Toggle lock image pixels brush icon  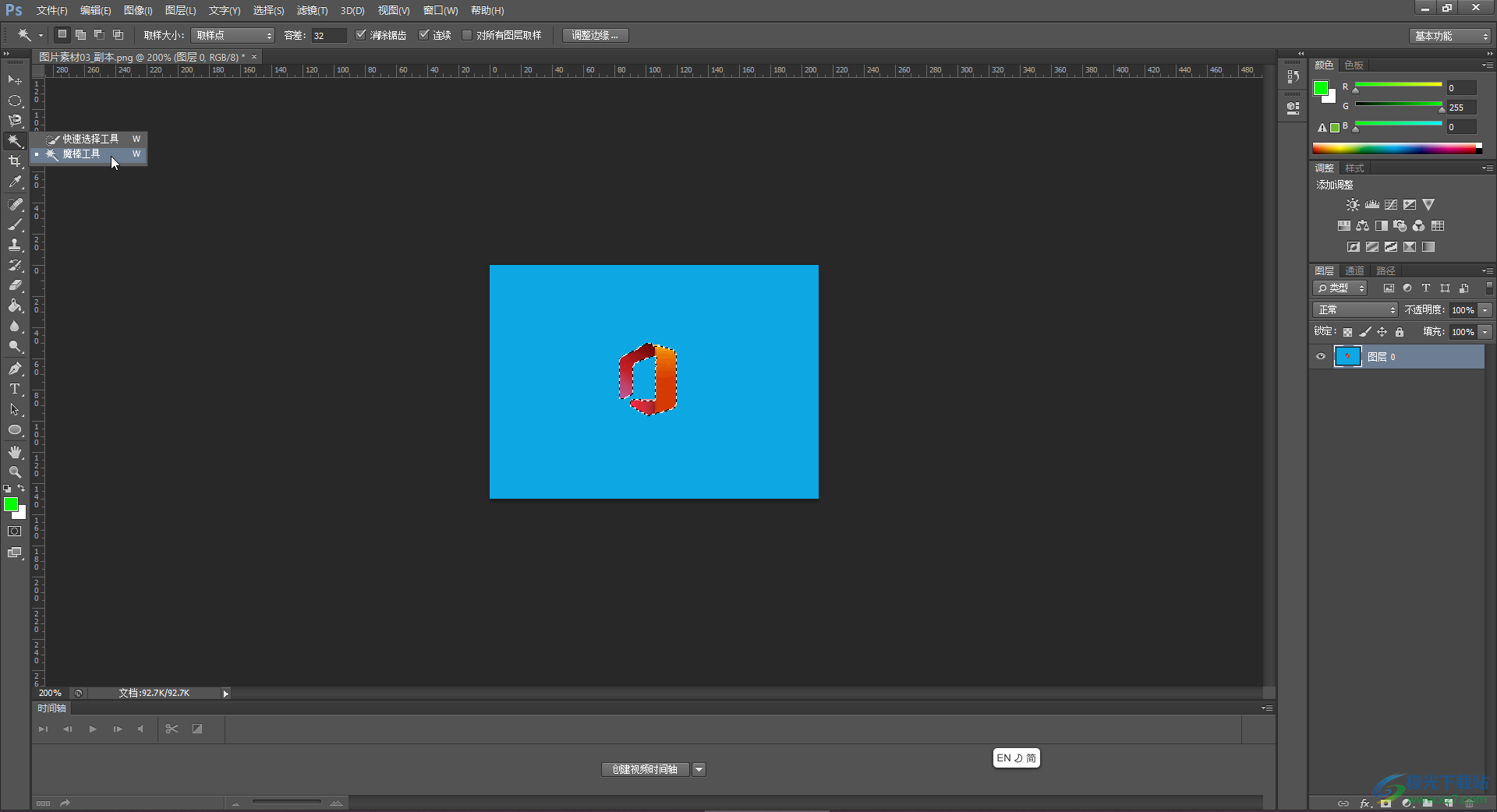coord(1365,332)
